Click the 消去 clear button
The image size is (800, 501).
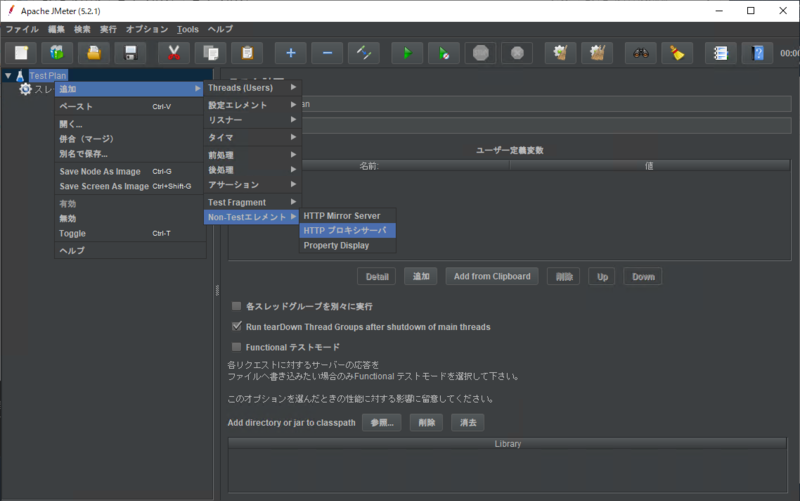468,422
